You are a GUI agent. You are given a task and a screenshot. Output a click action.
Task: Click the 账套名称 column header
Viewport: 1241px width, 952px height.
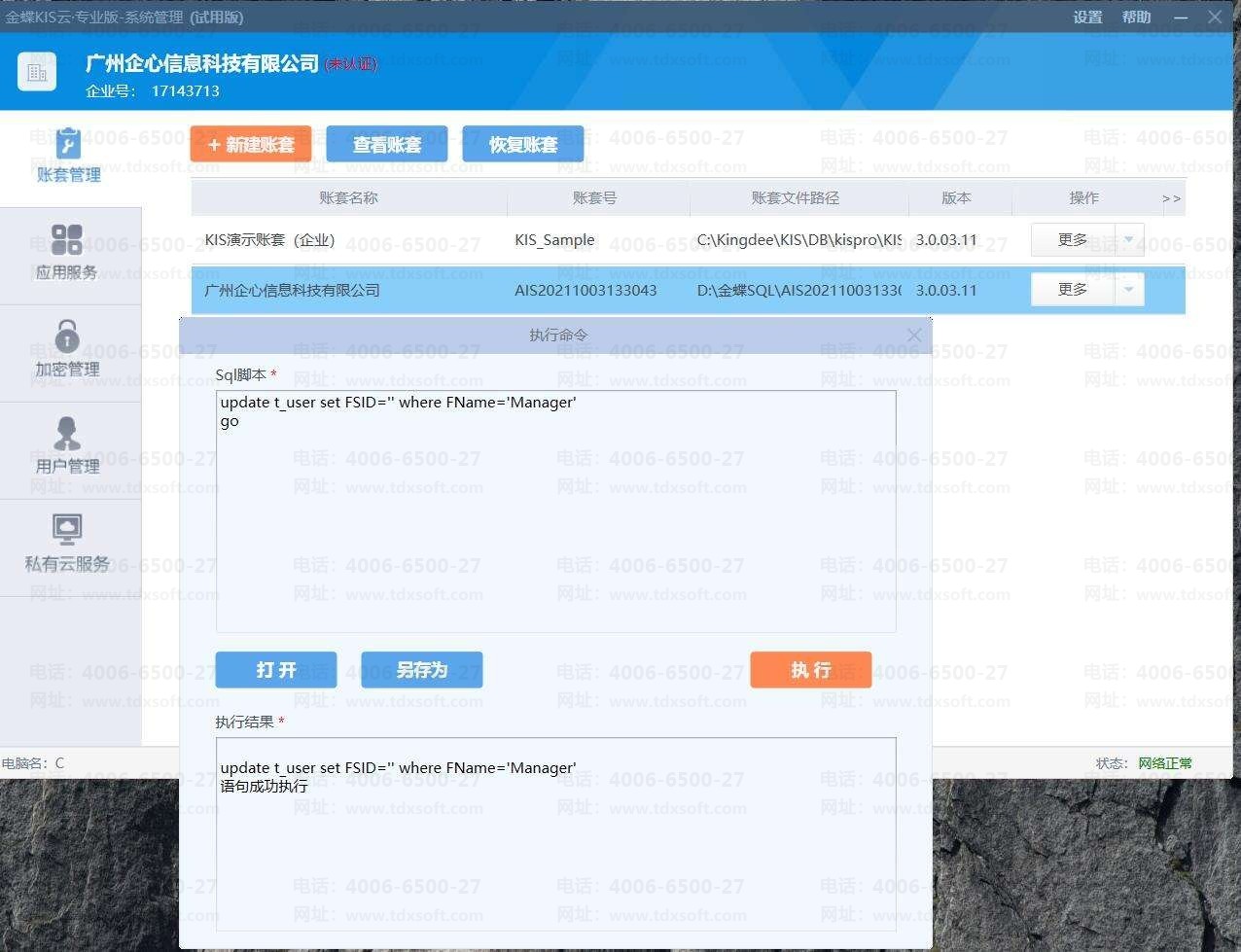349,197
